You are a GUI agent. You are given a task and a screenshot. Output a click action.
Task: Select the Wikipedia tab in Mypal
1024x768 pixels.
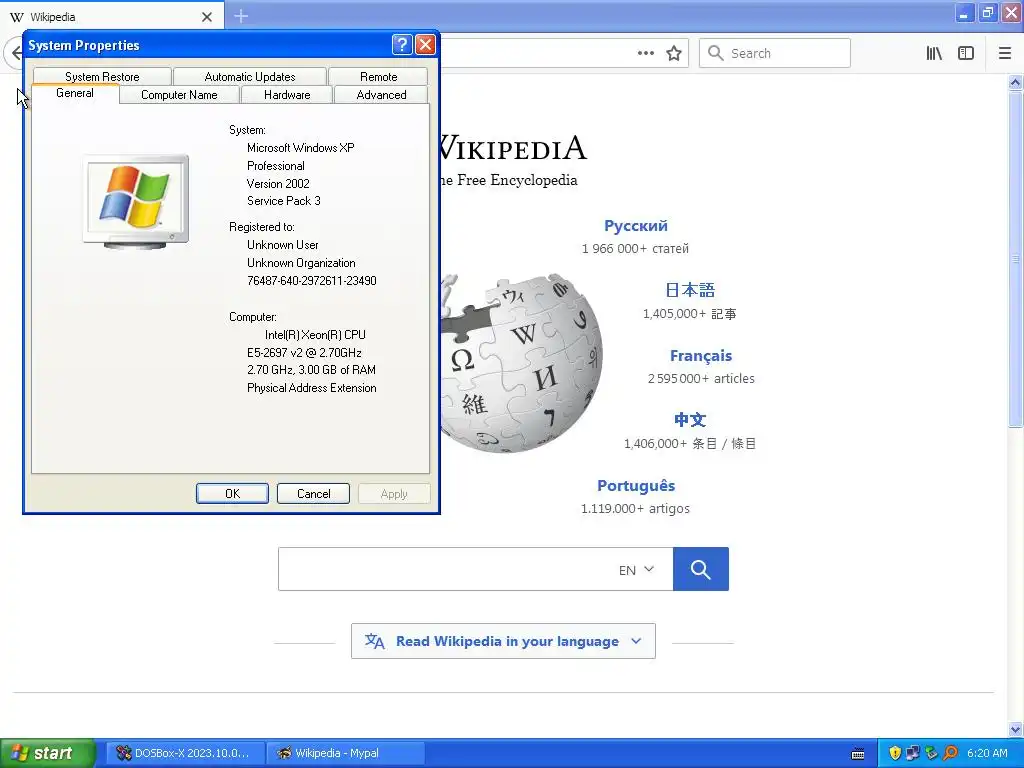click(112, 17)
